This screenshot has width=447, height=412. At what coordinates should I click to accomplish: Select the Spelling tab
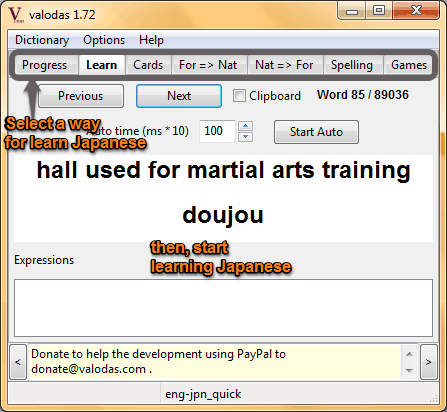pyautogui.click(x=352, y=65)
